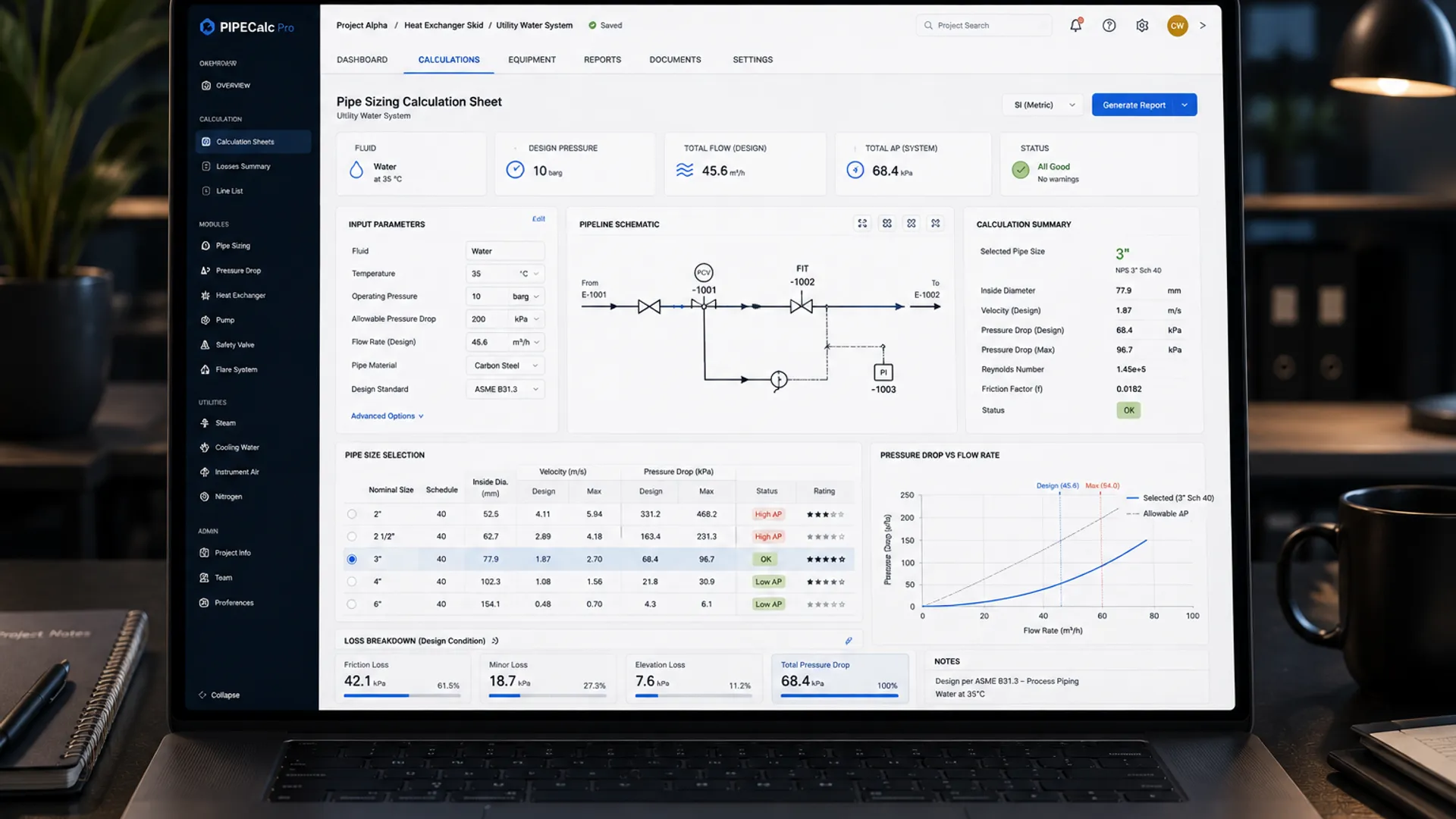The image size is (1456, 819).
Task: Open Calculation Sheets in sidebar
Action: 253,142
